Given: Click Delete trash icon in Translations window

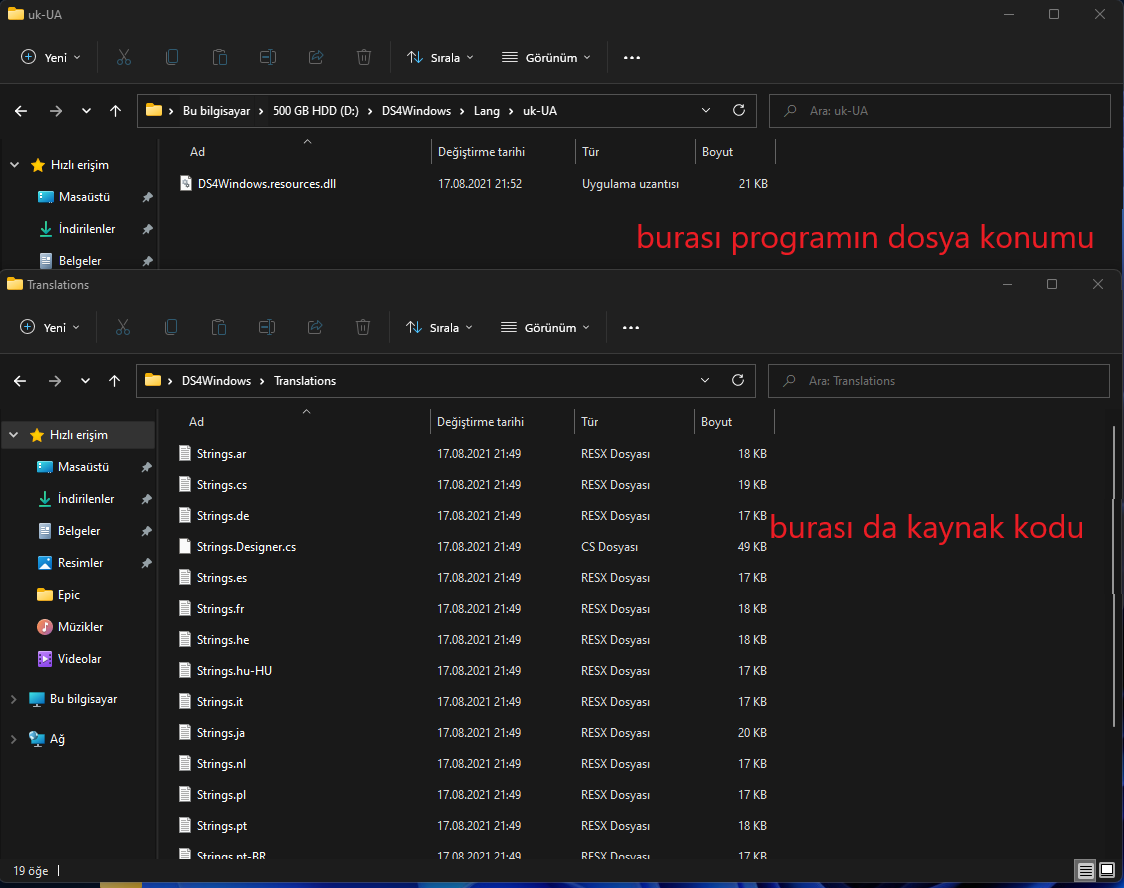Looking at the screenshot, I should point(363,328).
